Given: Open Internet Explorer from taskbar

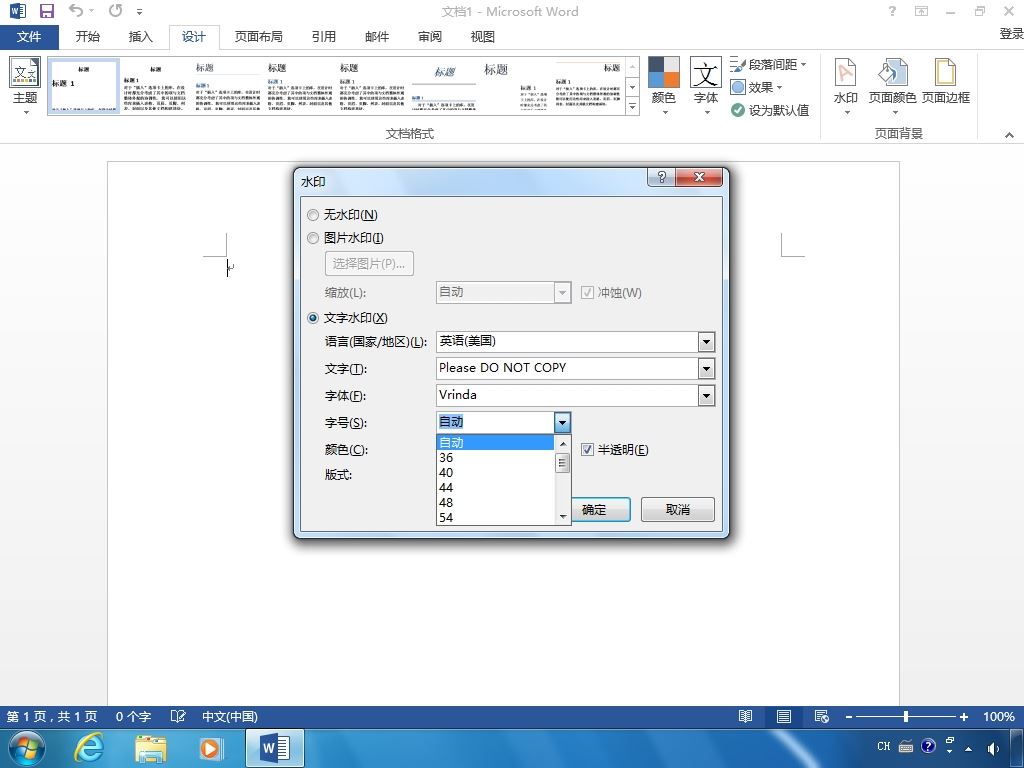Looking at the screenshot, I should point(88,748).
